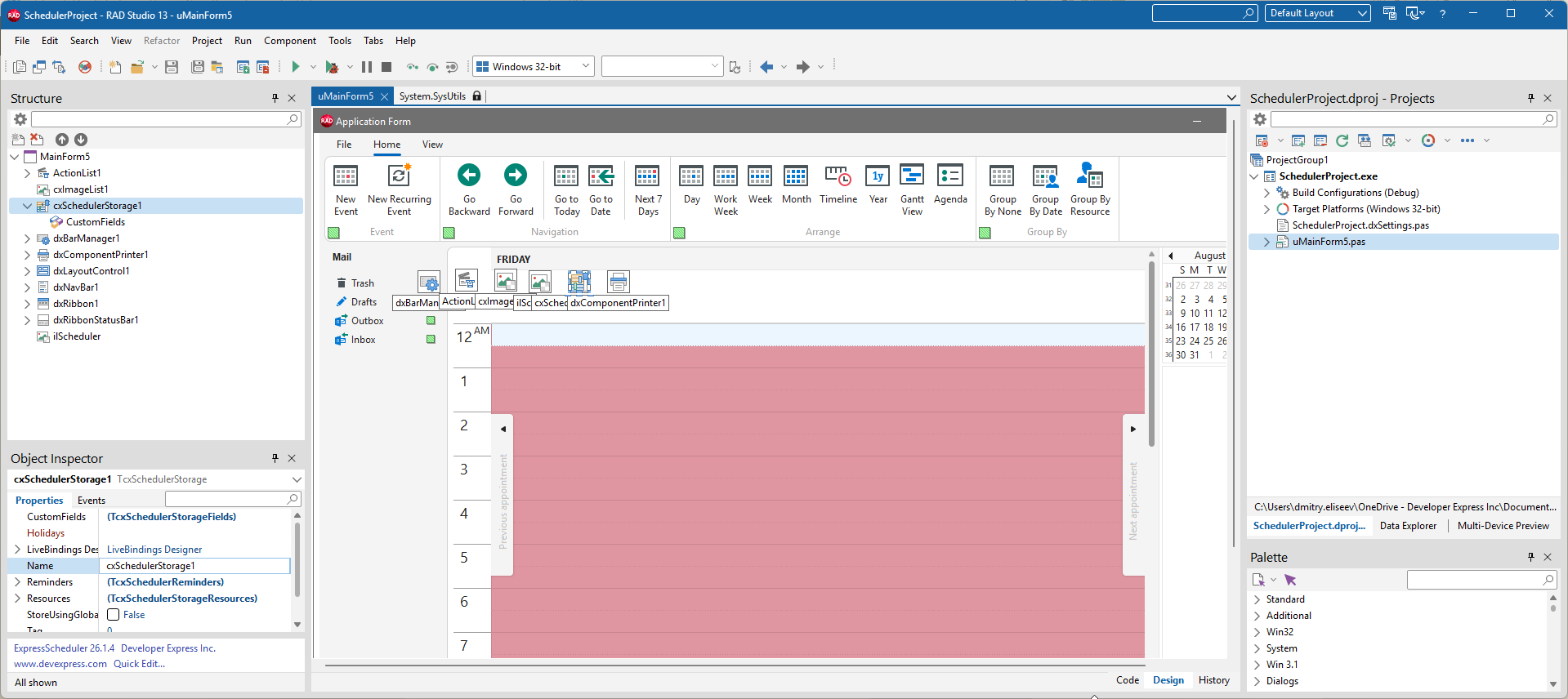Click the Go Backward arrow icon

pyautogui.click(x=469, y=175)
